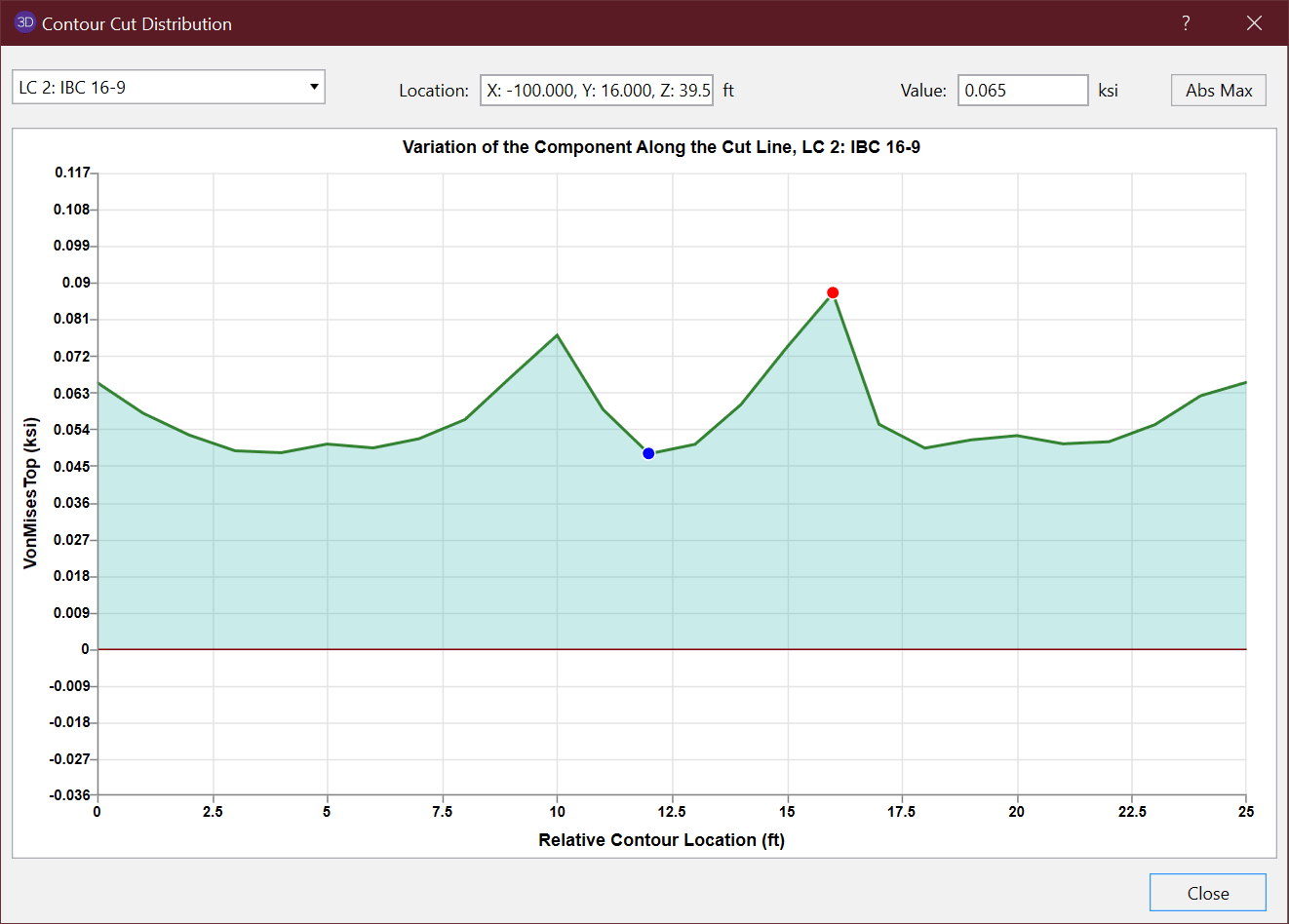Image resolution: width=1289 pixels, height=924 pixels.
Task: Click the Value field showing 0.065
Action: (1022, 91)
